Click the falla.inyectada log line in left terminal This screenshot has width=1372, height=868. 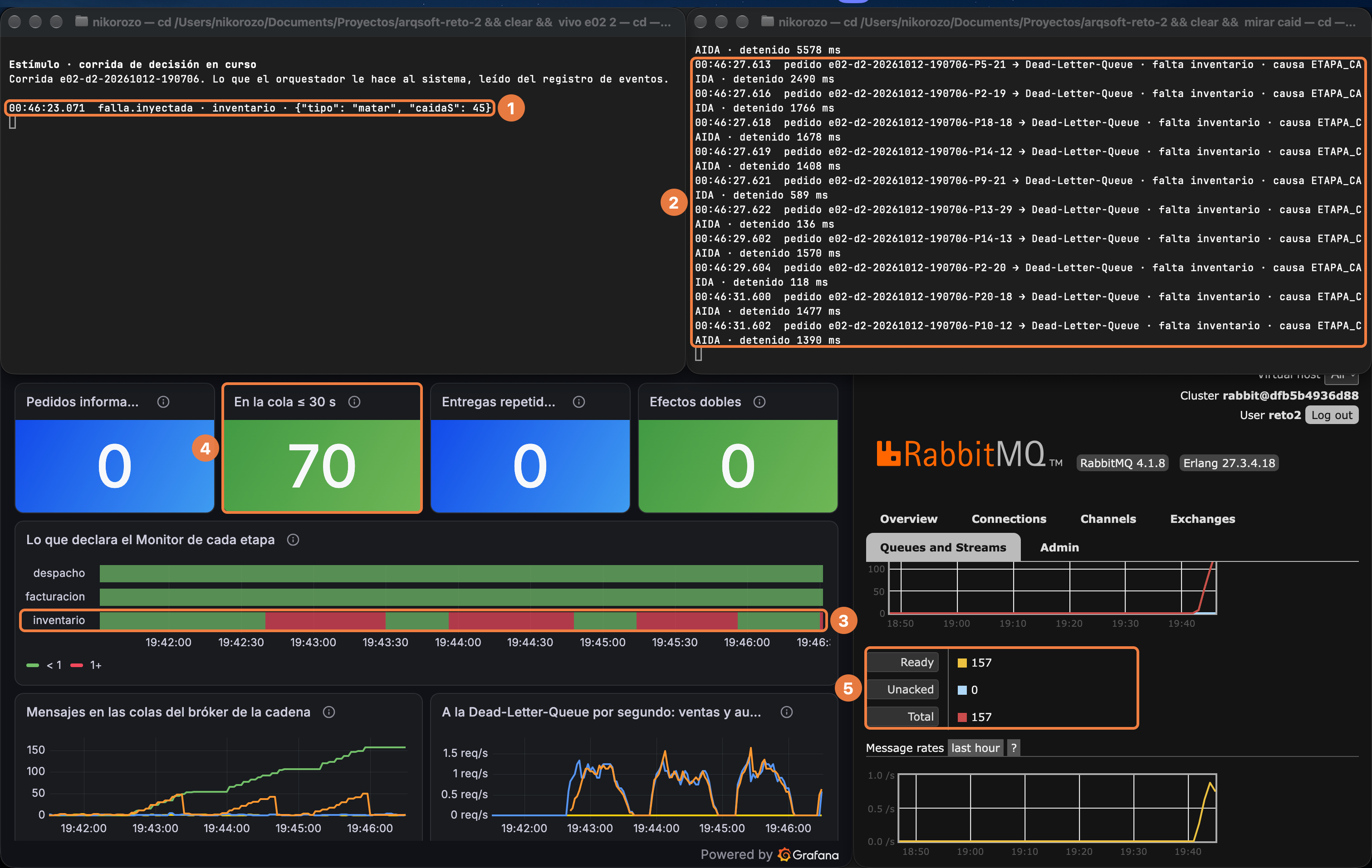[250, 107]
